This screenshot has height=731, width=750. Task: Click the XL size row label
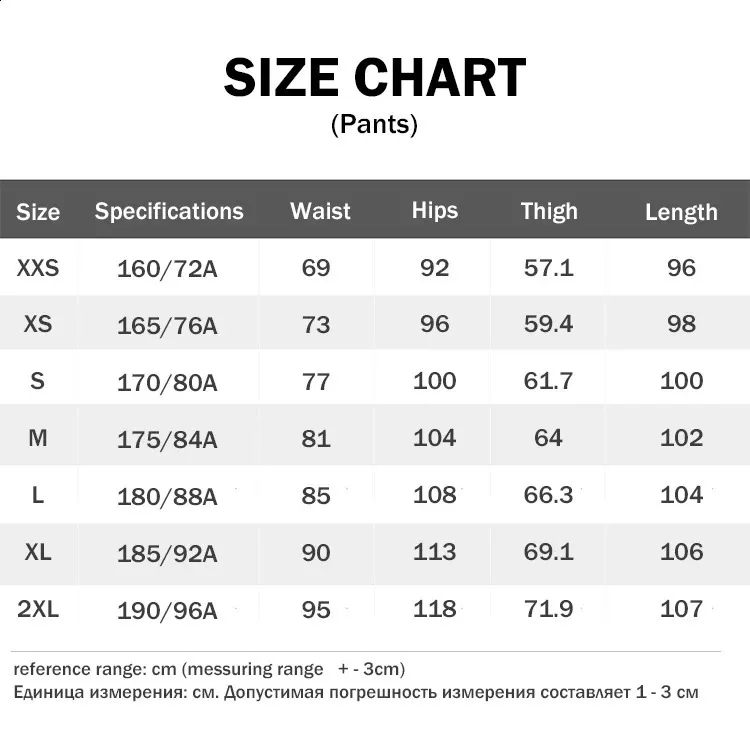tap(38, 551)
